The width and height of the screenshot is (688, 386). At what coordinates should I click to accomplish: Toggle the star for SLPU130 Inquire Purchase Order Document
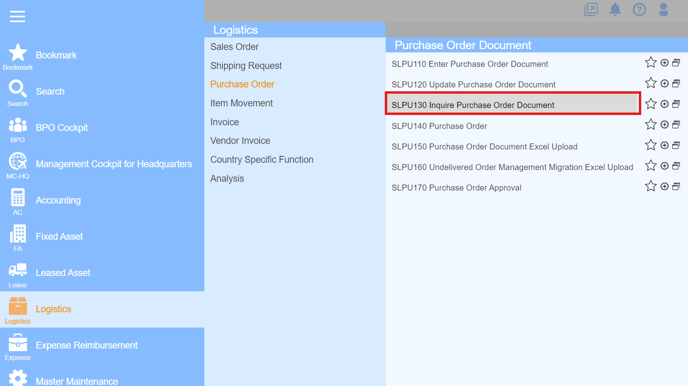click(x=651, y=104)
